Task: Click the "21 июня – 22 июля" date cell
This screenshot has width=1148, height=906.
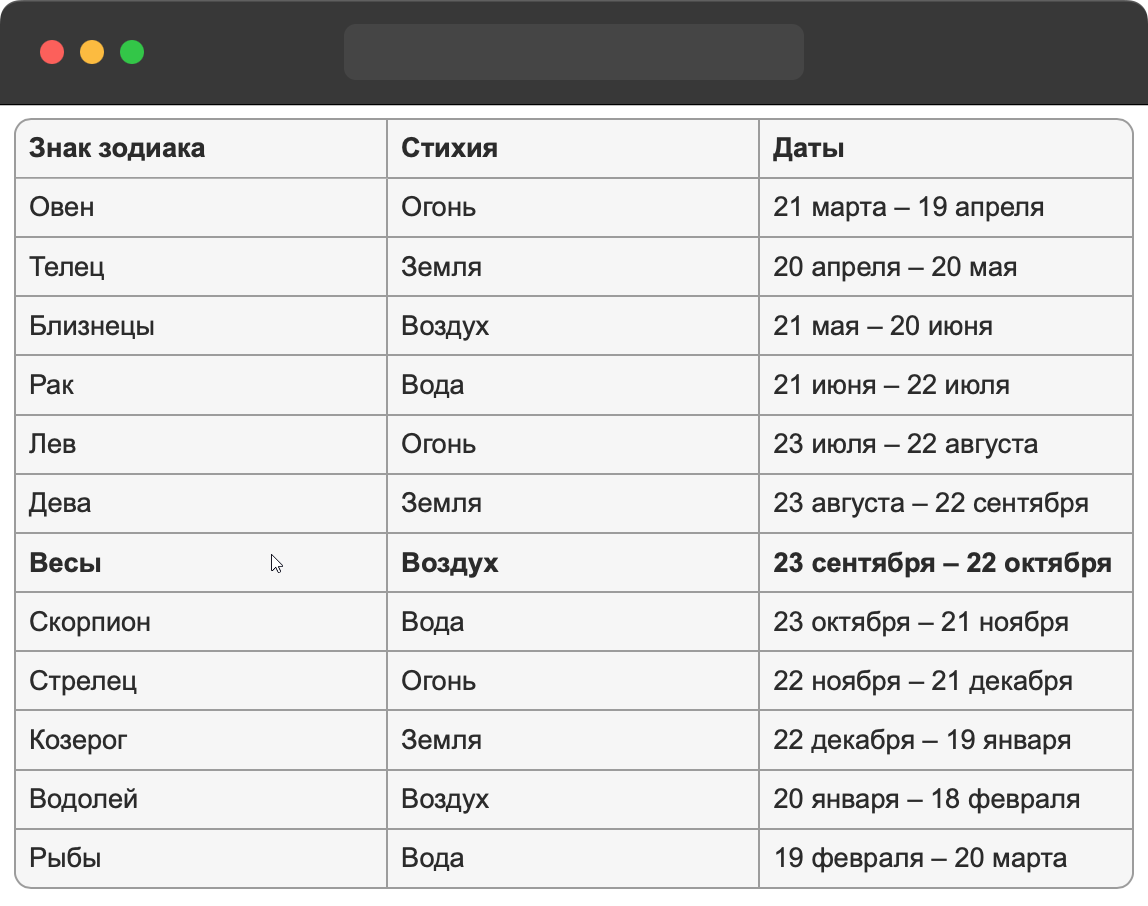Action: [891, 385]
